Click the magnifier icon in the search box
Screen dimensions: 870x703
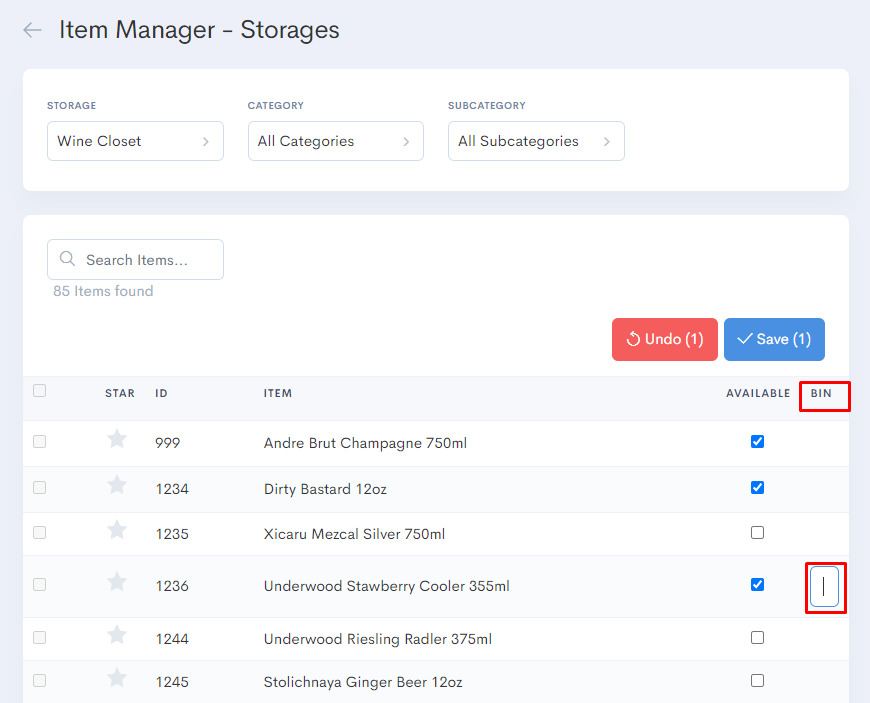point(67,259)
